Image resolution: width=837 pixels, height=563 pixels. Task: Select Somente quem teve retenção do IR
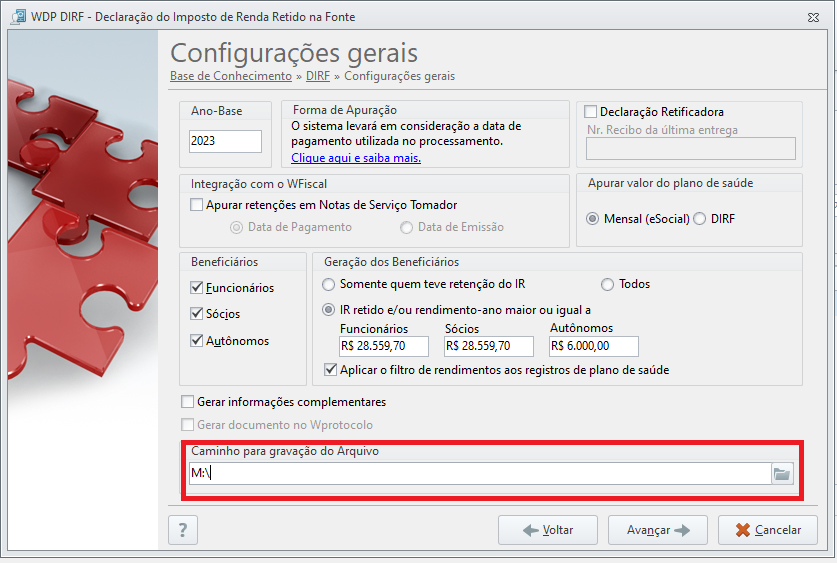(x=329, y=284)
